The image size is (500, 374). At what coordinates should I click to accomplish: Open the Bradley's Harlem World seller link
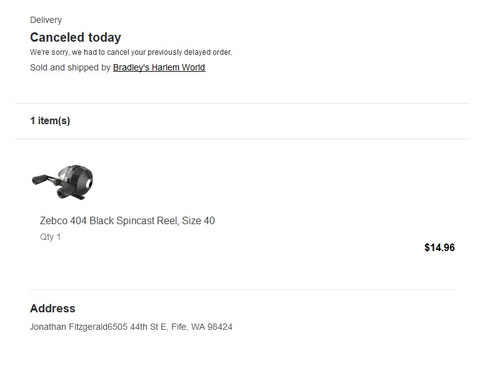pyautogui.click(x=159, y=68)
